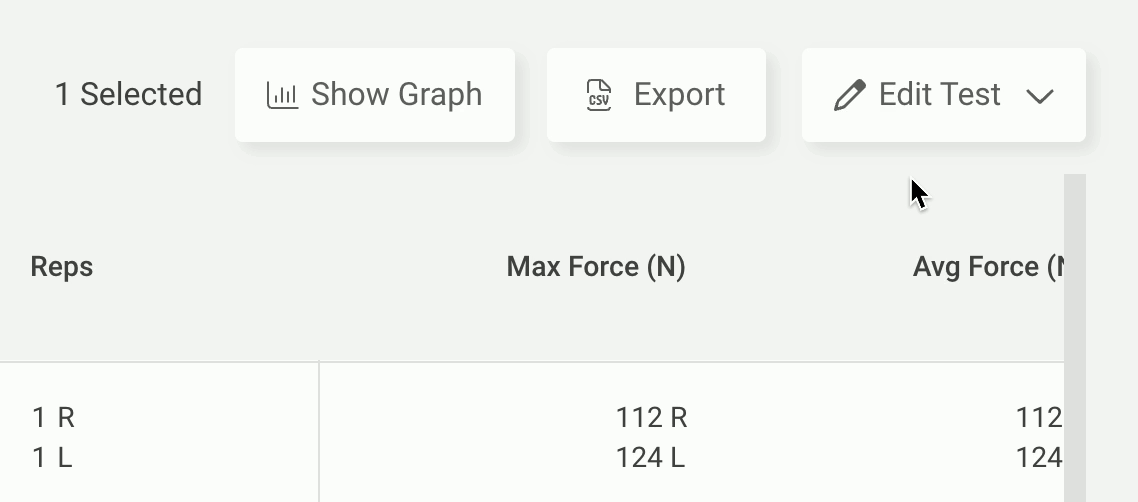
Task: Click the bar chart icon on Show Graph
Action: pos(282,95)
